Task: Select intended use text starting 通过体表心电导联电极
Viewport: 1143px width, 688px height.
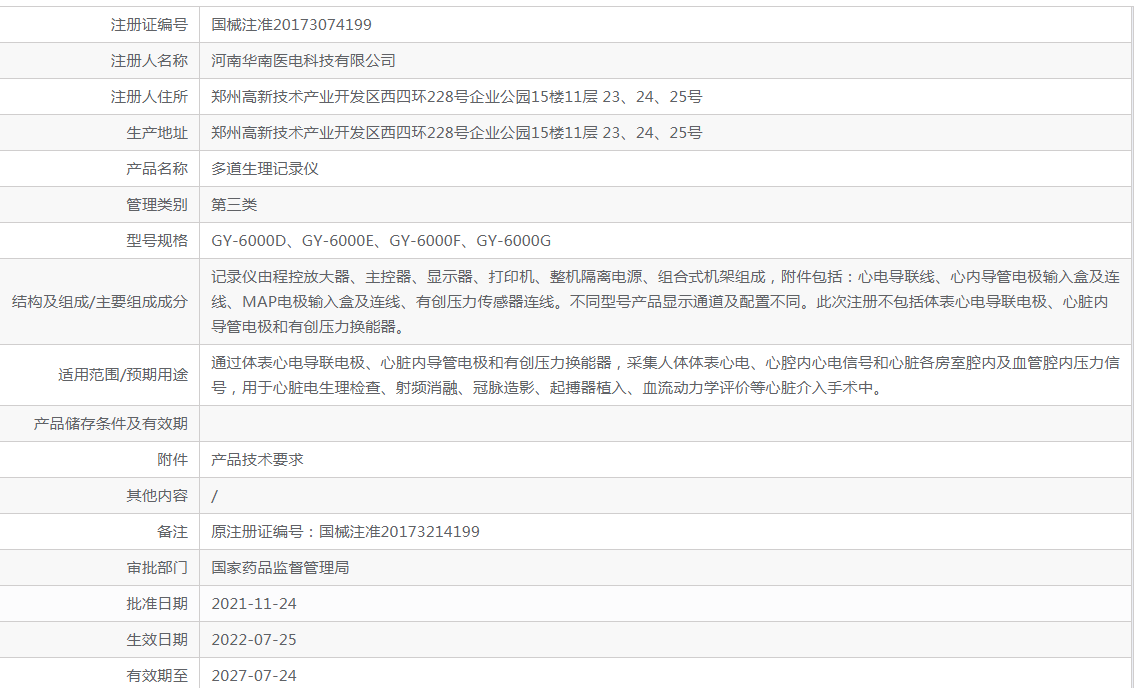Action: (x=666, y=375)
